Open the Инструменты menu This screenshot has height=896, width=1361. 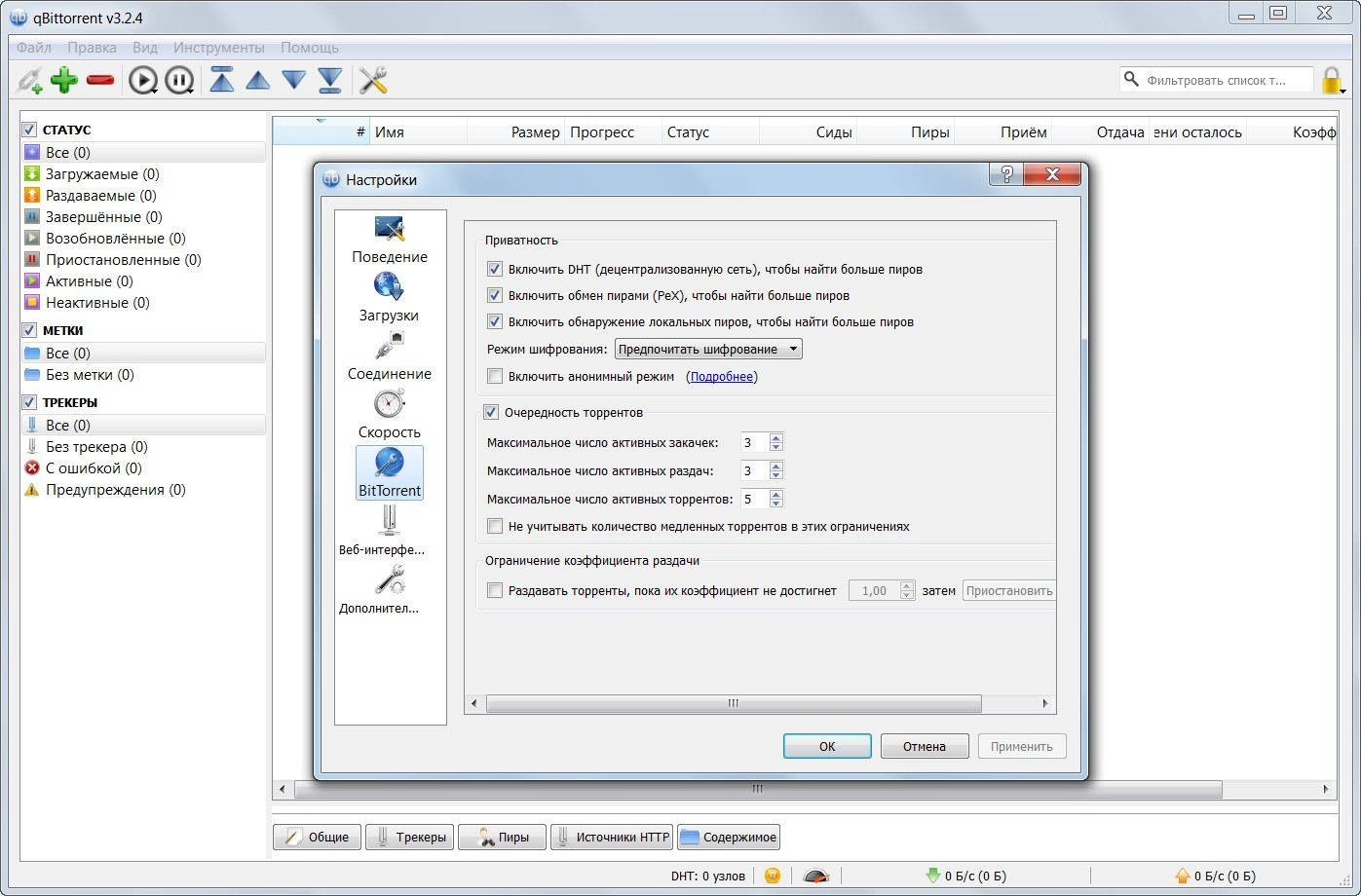(x=218, y=47)
